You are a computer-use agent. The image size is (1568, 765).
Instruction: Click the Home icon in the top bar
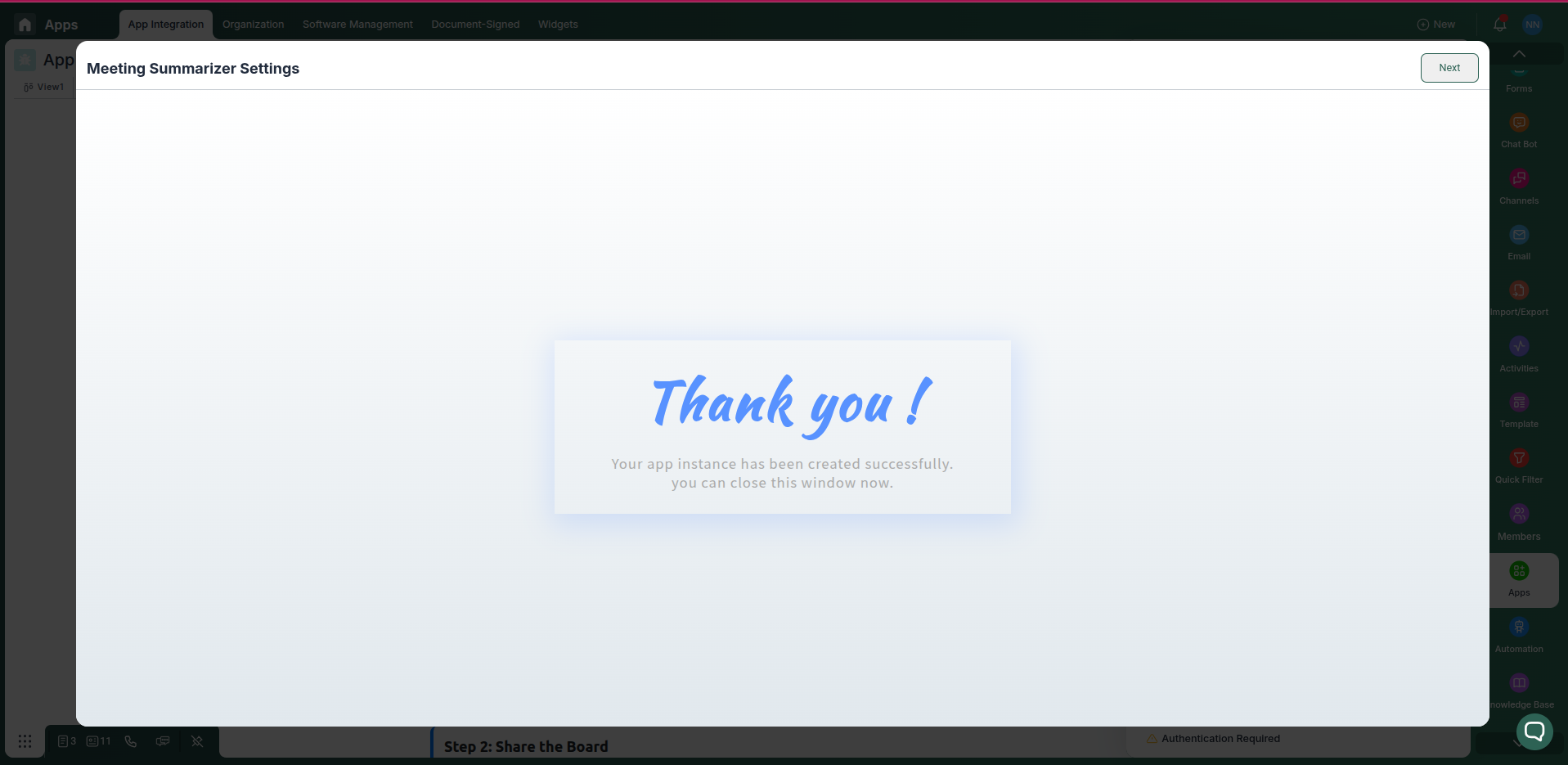[x=25, y=25]
